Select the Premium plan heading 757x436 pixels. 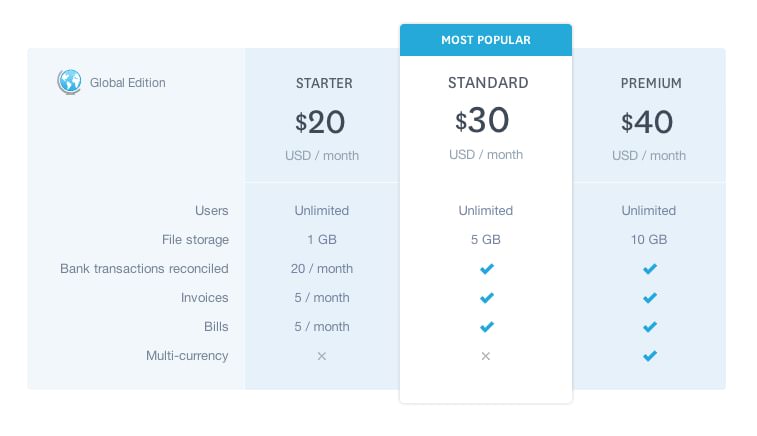(x=651, y=83)
